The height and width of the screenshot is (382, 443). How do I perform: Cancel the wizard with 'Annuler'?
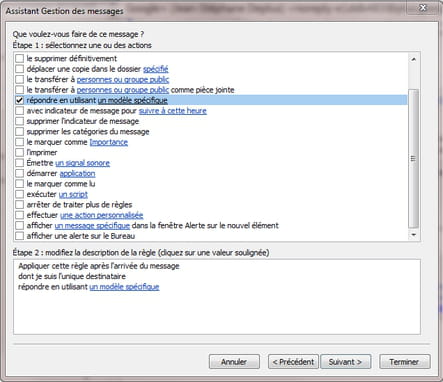[x=234, y=362]
